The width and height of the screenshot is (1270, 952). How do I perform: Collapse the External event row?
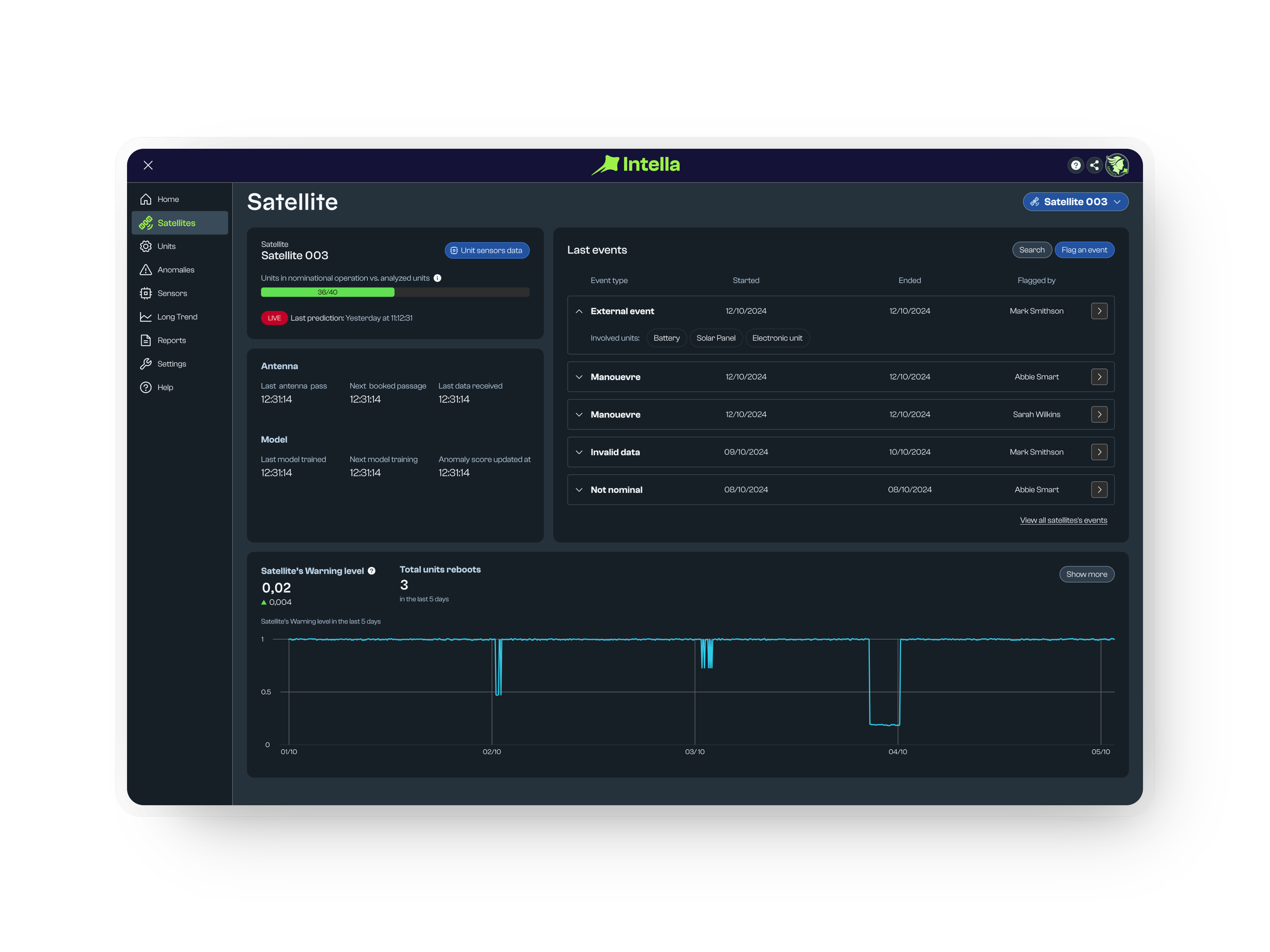tap(579, 311)
